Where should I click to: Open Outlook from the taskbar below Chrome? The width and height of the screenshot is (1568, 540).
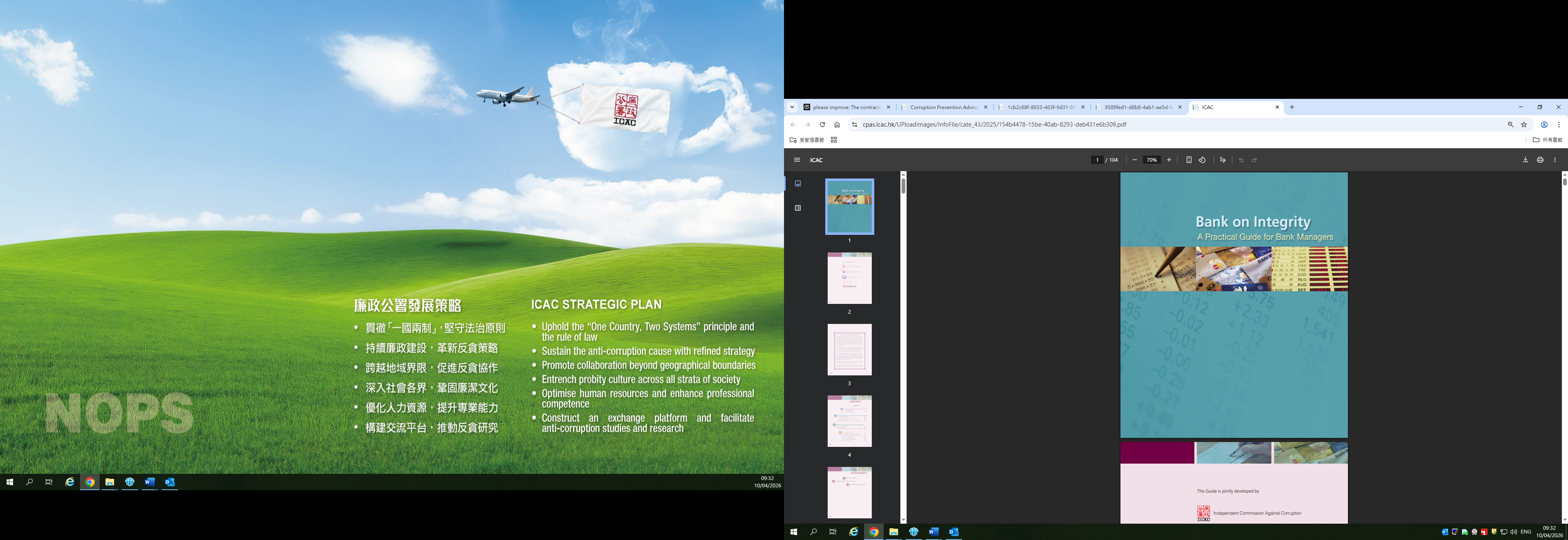click(x=954, y=532)
